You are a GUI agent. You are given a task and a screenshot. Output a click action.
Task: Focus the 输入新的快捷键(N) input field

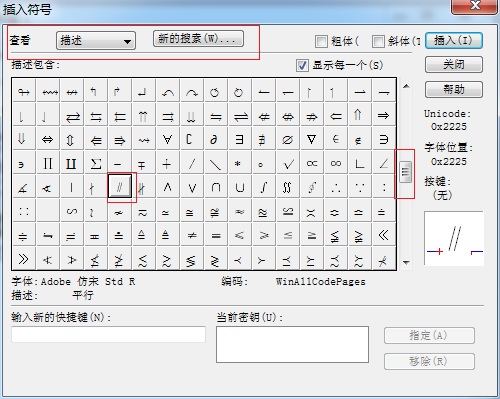pyautogui.click(x=108, y=334)
